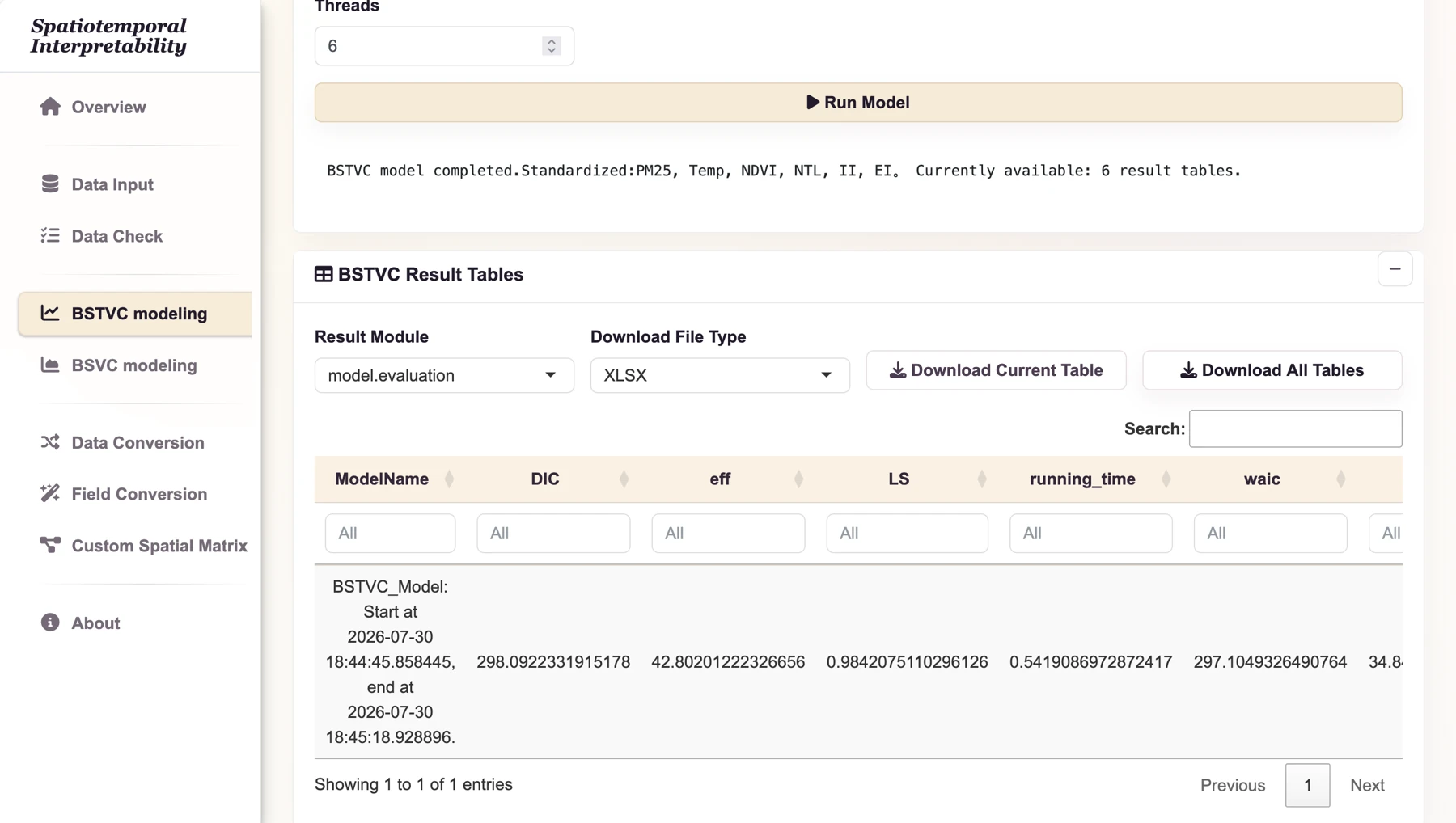The image size is (1456, 823).
Task: Sort table by LS column arrows
Action: pos(982,479)
